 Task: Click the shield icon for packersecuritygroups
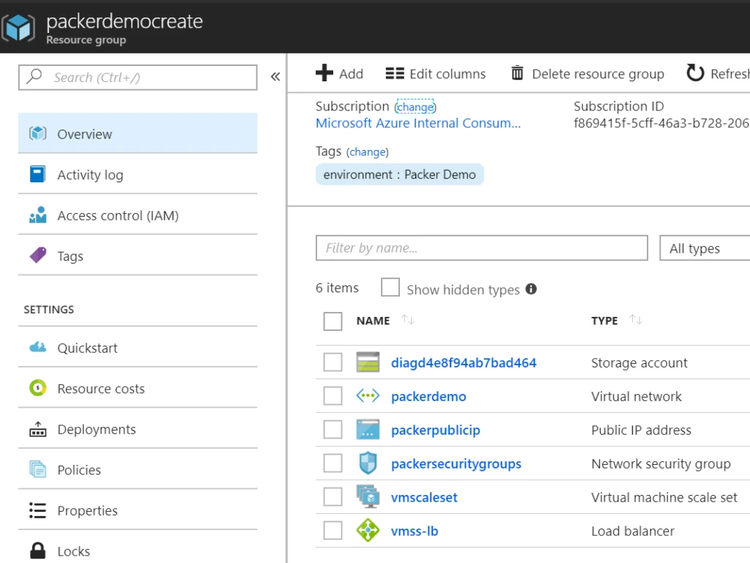pyautogui.click(x=368, y=463)
